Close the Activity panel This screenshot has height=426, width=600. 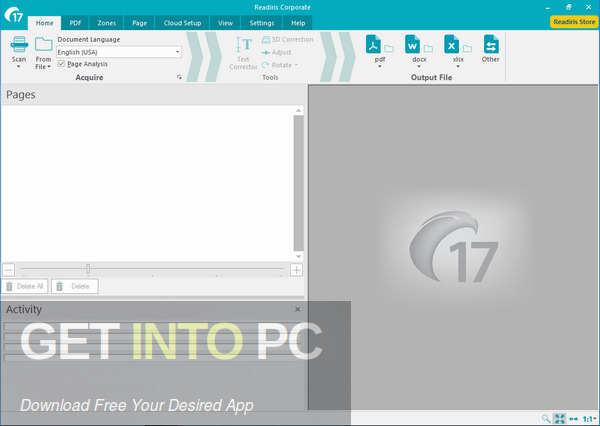pos(297,309)
